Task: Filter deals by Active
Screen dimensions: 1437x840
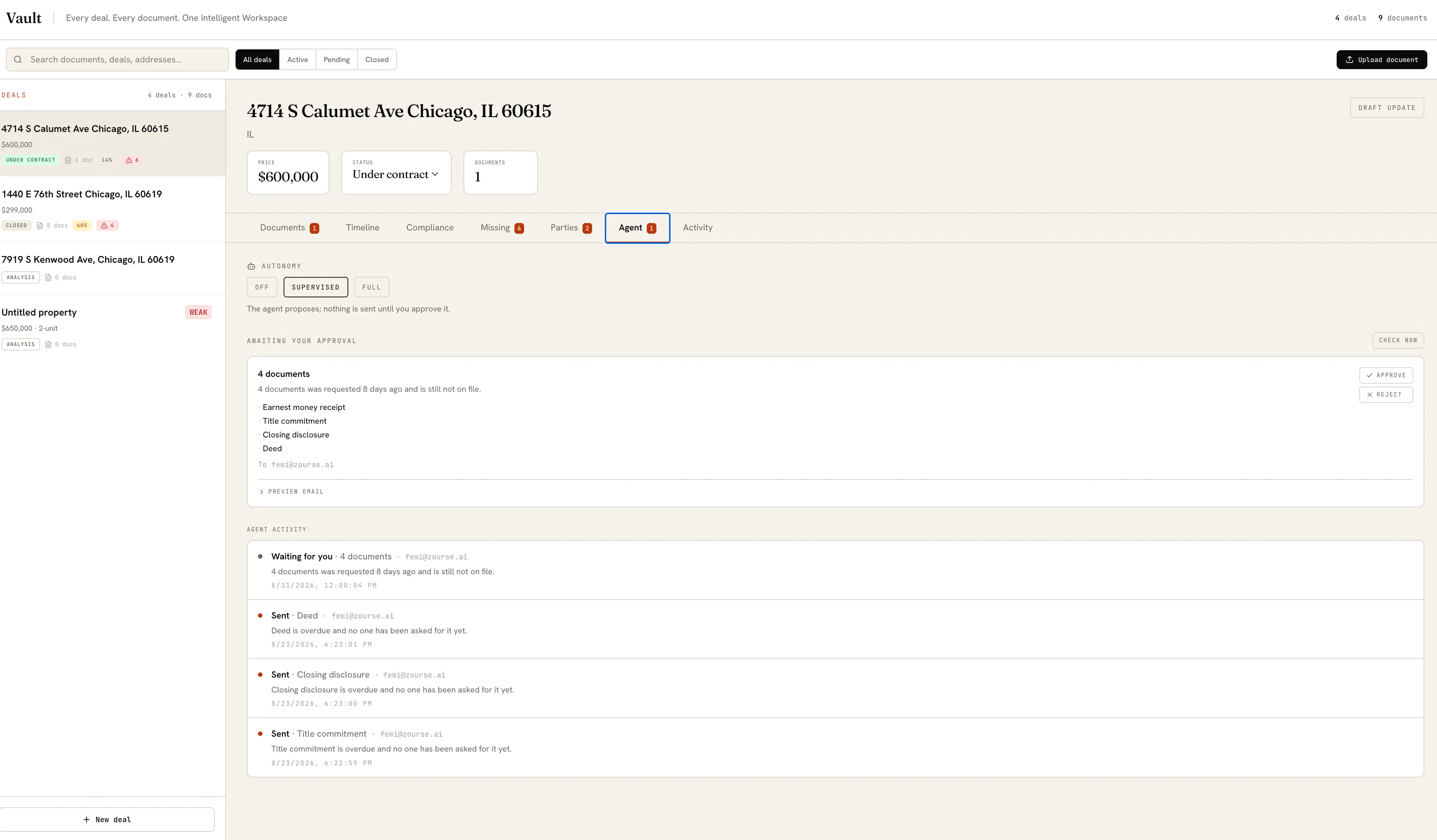Action: click(297, 59)
